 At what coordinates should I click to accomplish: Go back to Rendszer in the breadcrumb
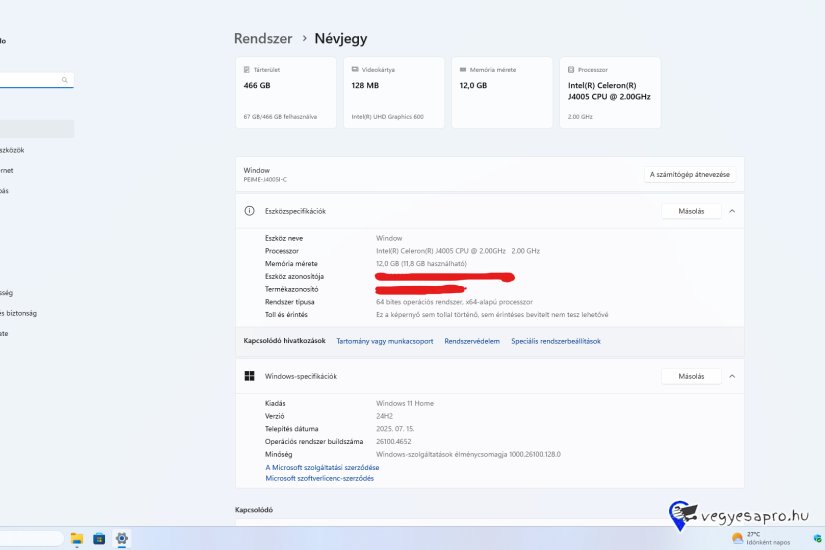[263, 39]
